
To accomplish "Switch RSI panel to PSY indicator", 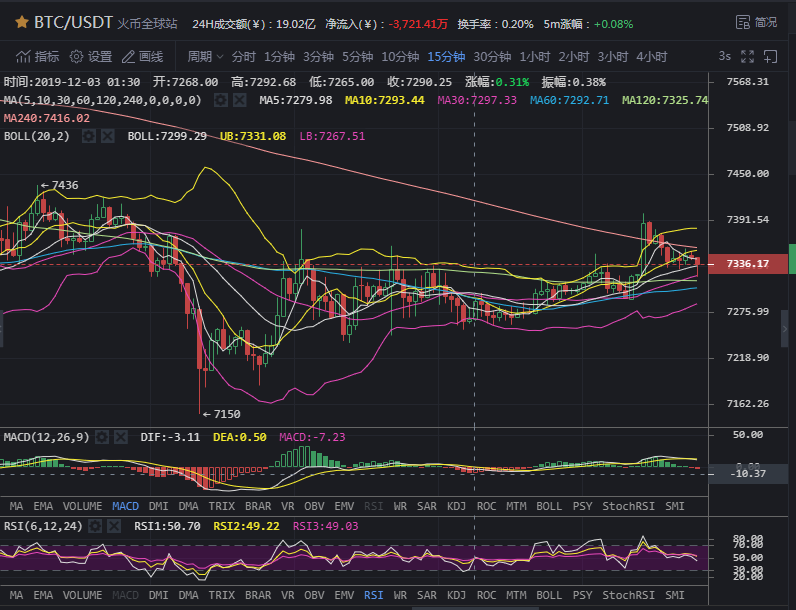I will click(582, 595).
